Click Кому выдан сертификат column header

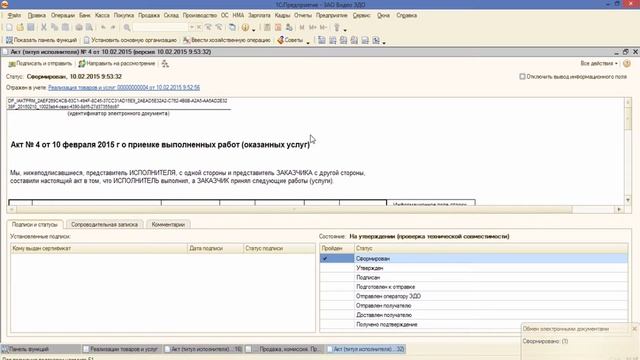pyautogui.click(x=99, y=248)
